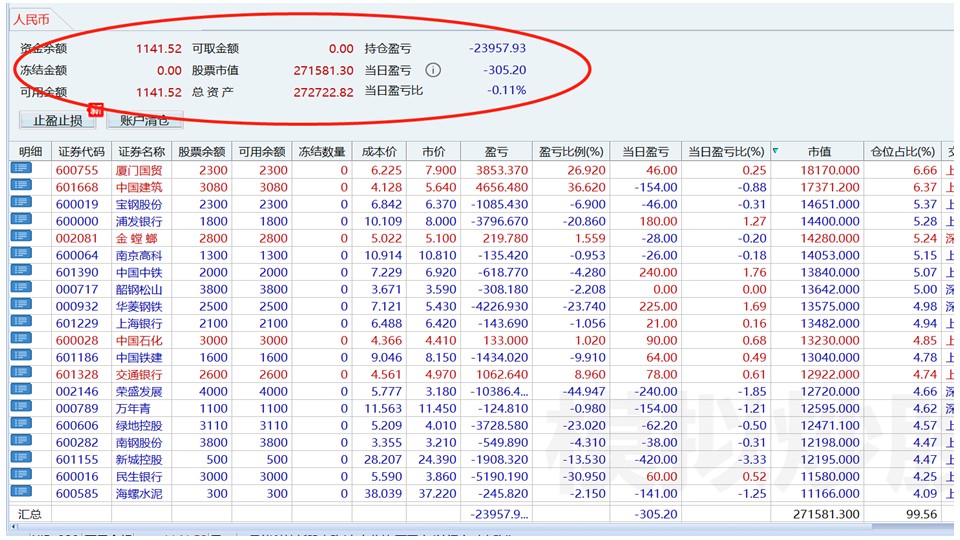Screen dimensions: 960x540
Task: Open detail icon for 绿地控股 row
Action: pos(21,424)
